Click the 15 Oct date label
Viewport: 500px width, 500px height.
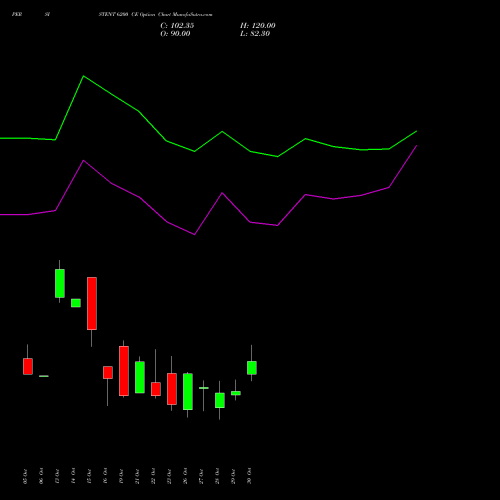point(89,476)
